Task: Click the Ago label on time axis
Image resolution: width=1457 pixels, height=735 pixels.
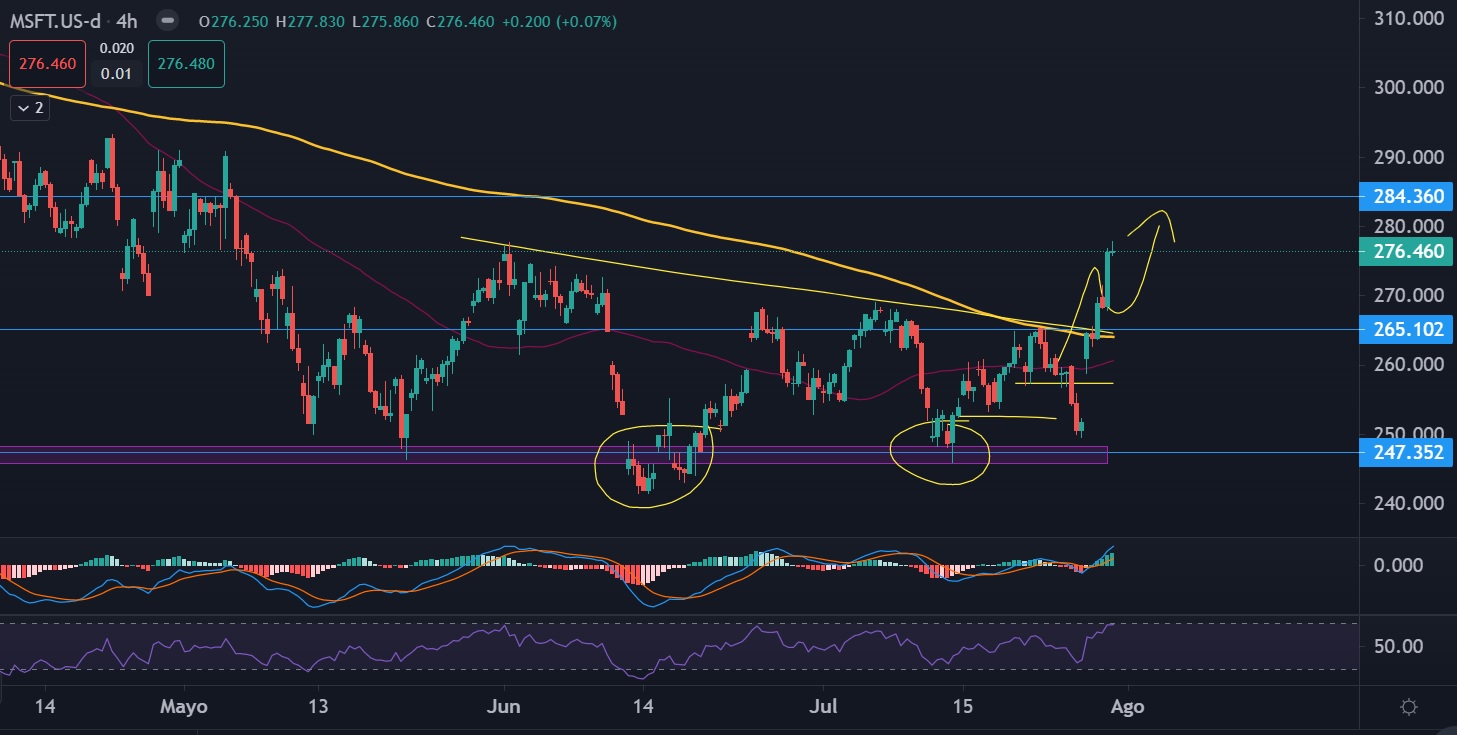Action: tap(1129, 706)
